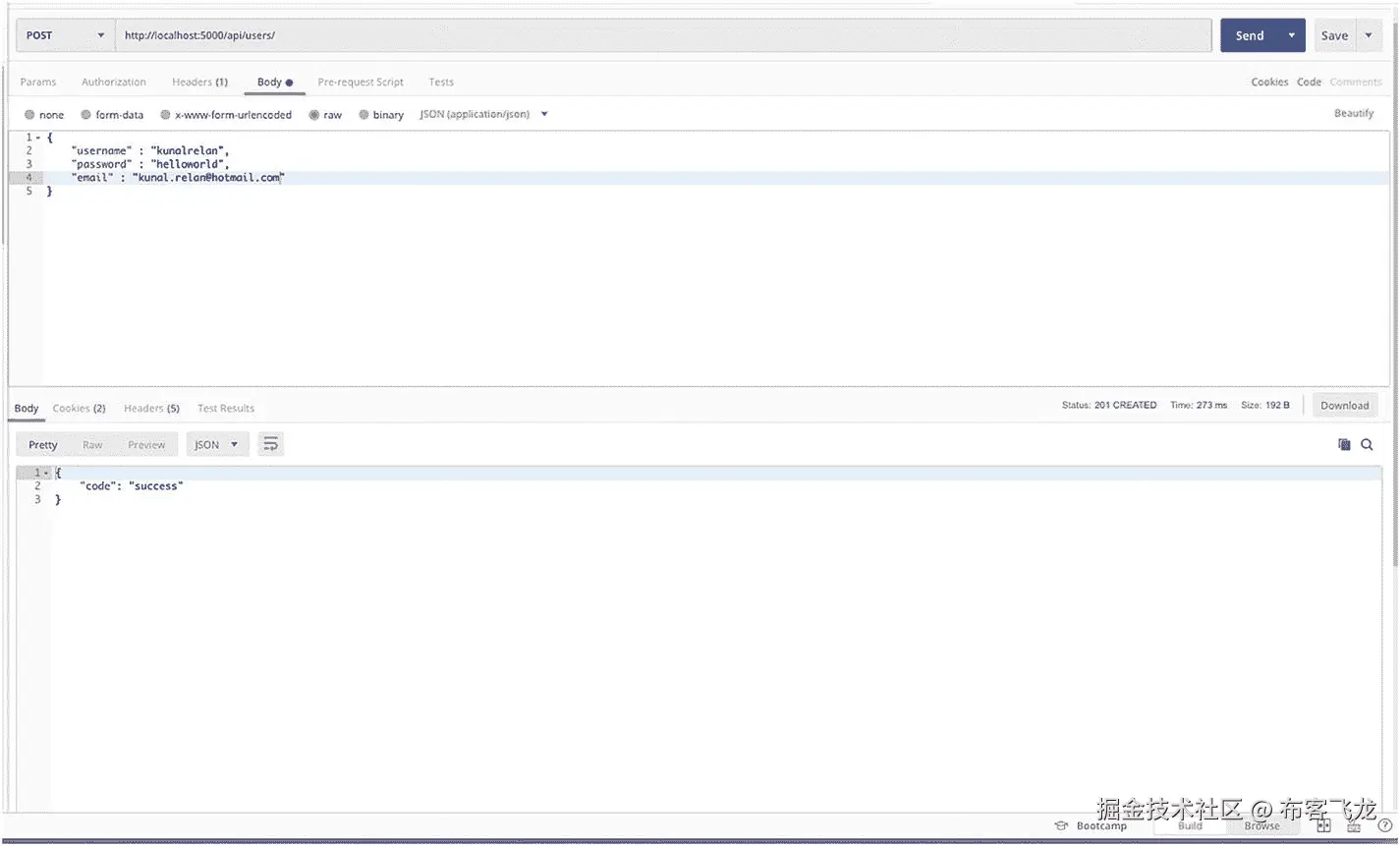Collapse response line 1 fold arrow
Screen dimensions: 1400x846
point(45,474)
